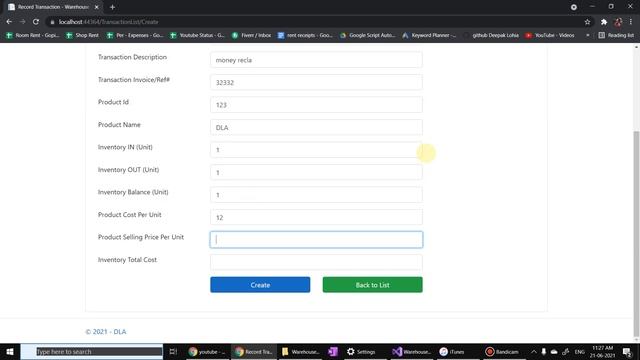
Task: Click the Chrome media control icon
Action: pyautogui.click(x=574, y=7)
